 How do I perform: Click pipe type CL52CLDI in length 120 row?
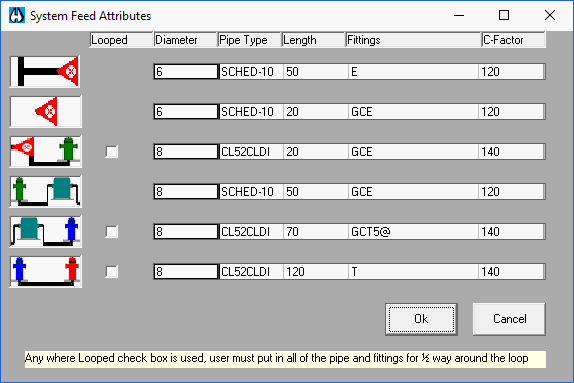[251, 272]
